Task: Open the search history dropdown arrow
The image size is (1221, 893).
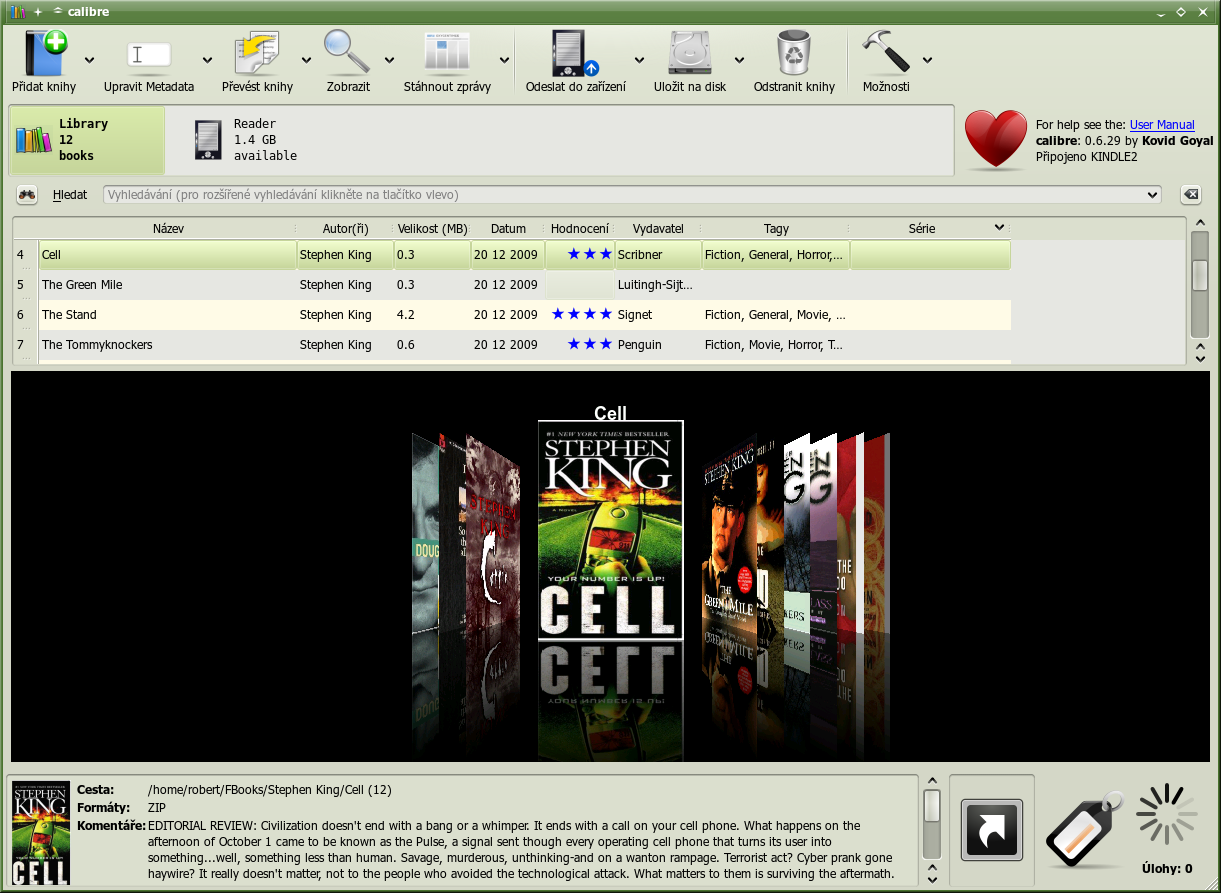Action: (x=1152, y=195)
